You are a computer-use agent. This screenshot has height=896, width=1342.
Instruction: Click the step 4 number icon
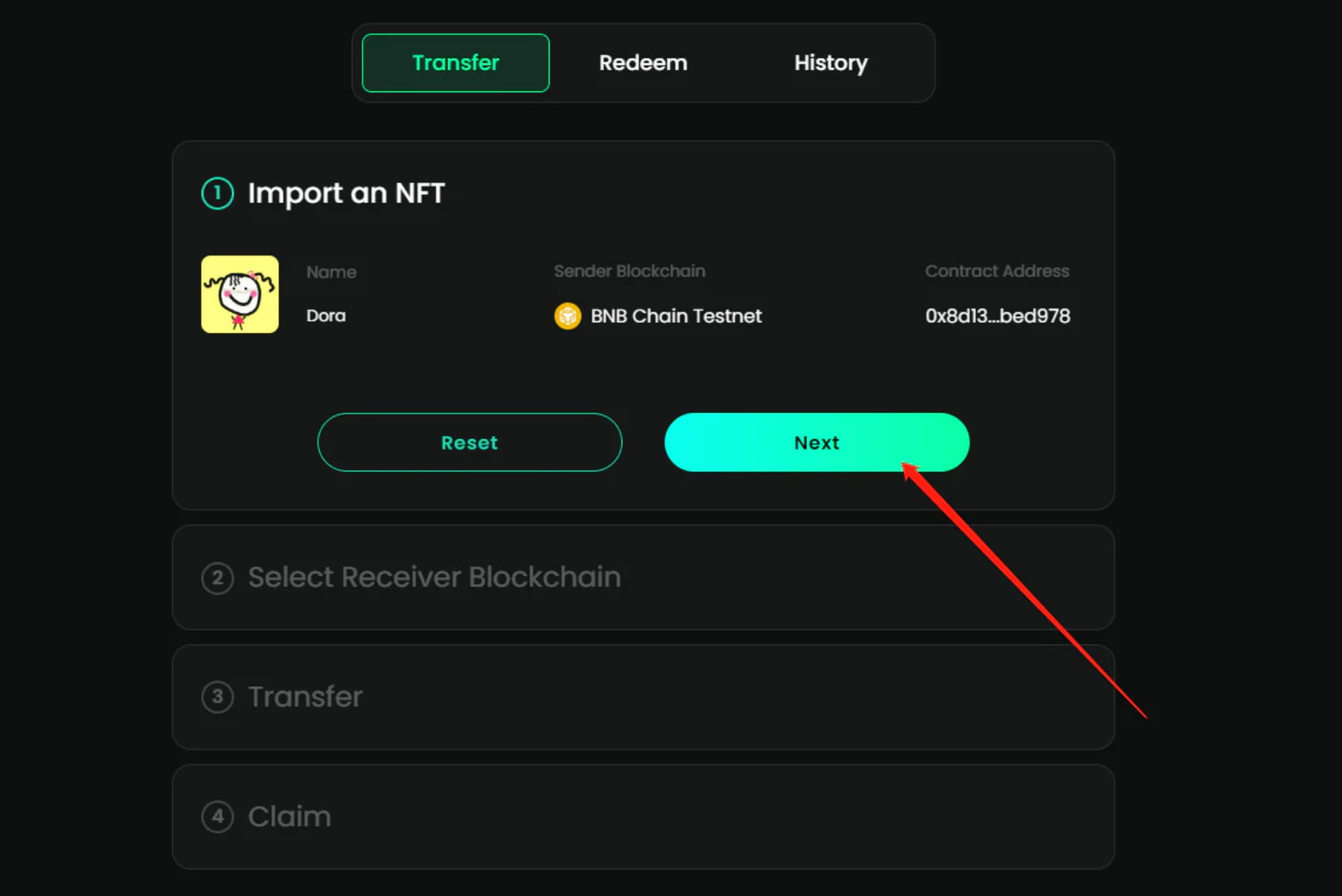point(217,817)
